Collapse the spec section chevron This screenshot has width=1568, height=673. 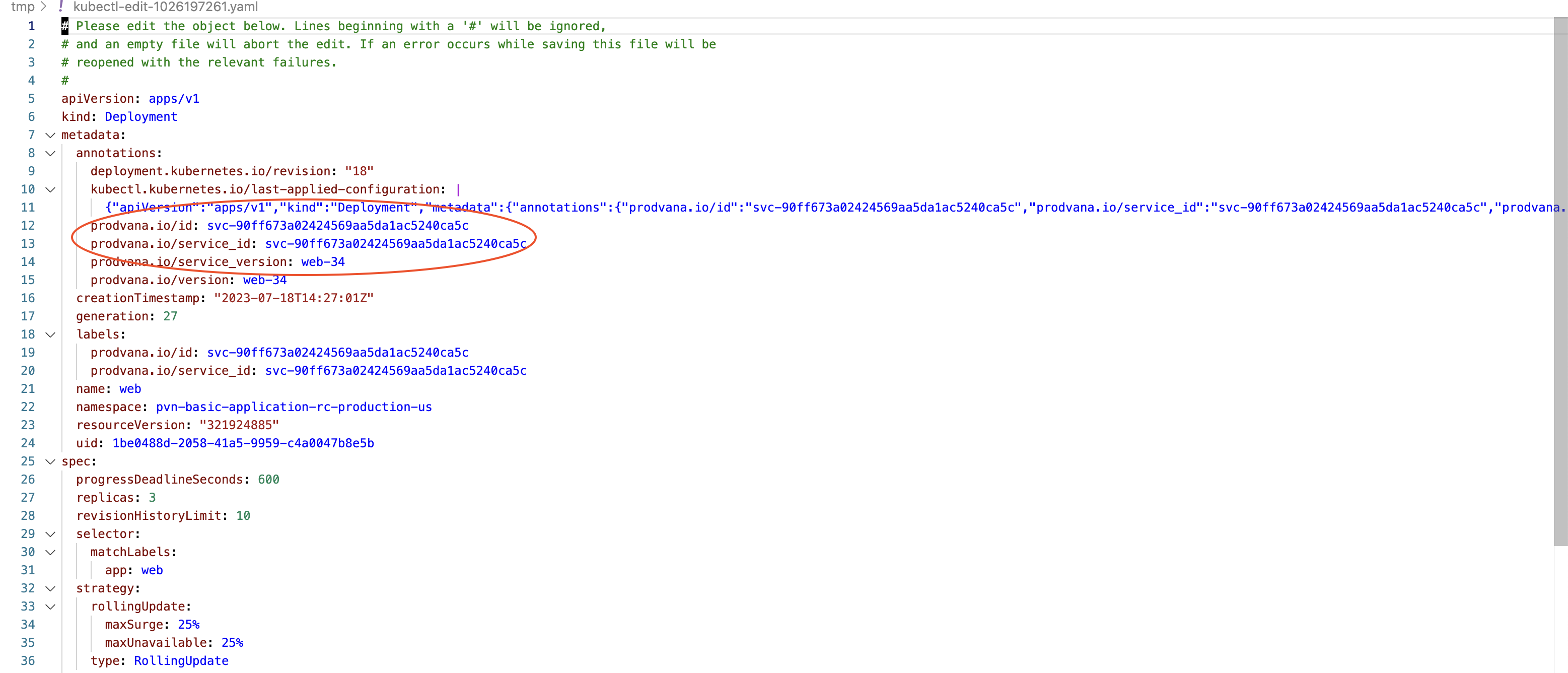tap(50, 461)
